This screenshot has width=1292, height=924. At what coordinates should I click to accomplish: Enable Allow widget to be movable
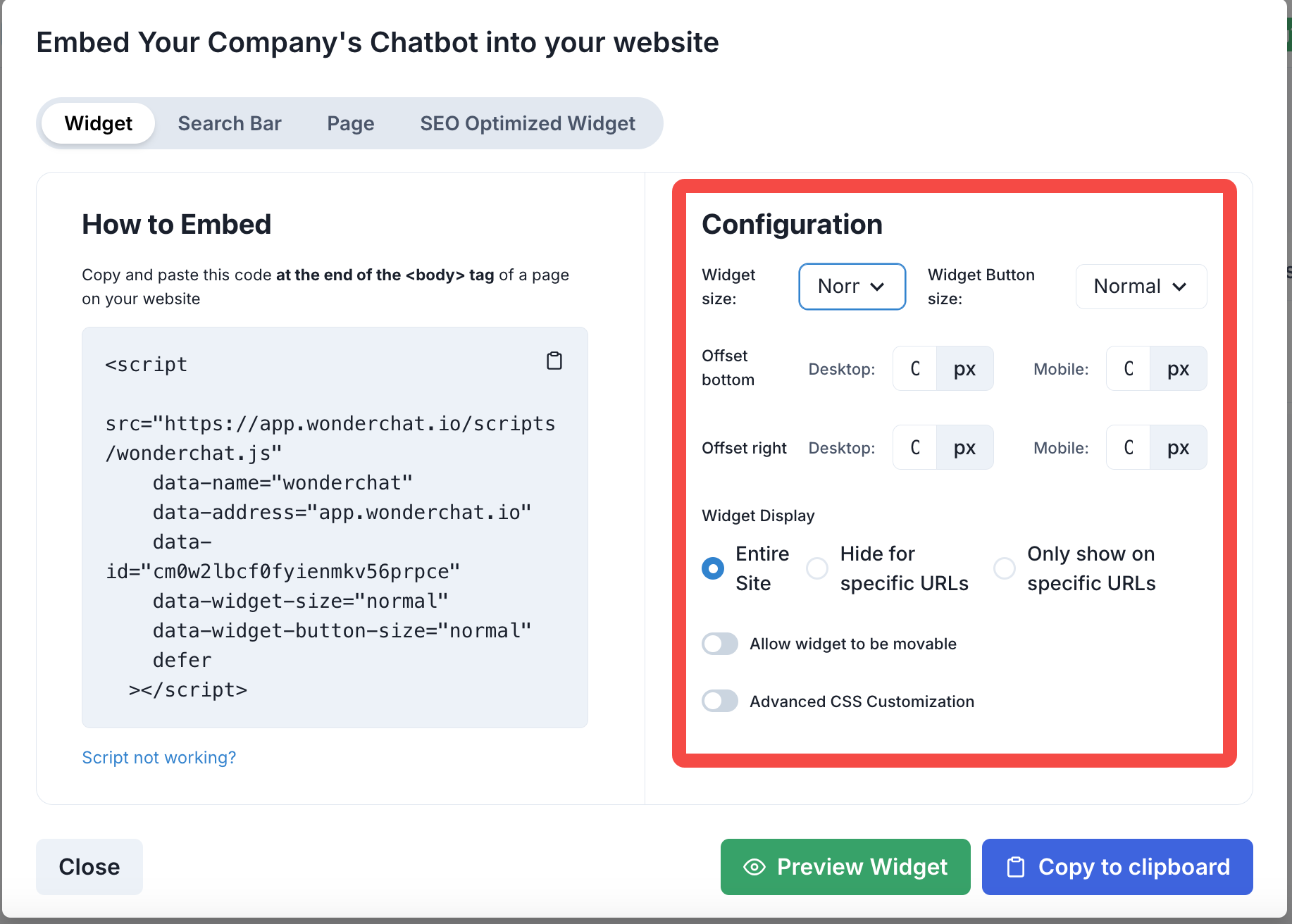(x=720, y=644)
